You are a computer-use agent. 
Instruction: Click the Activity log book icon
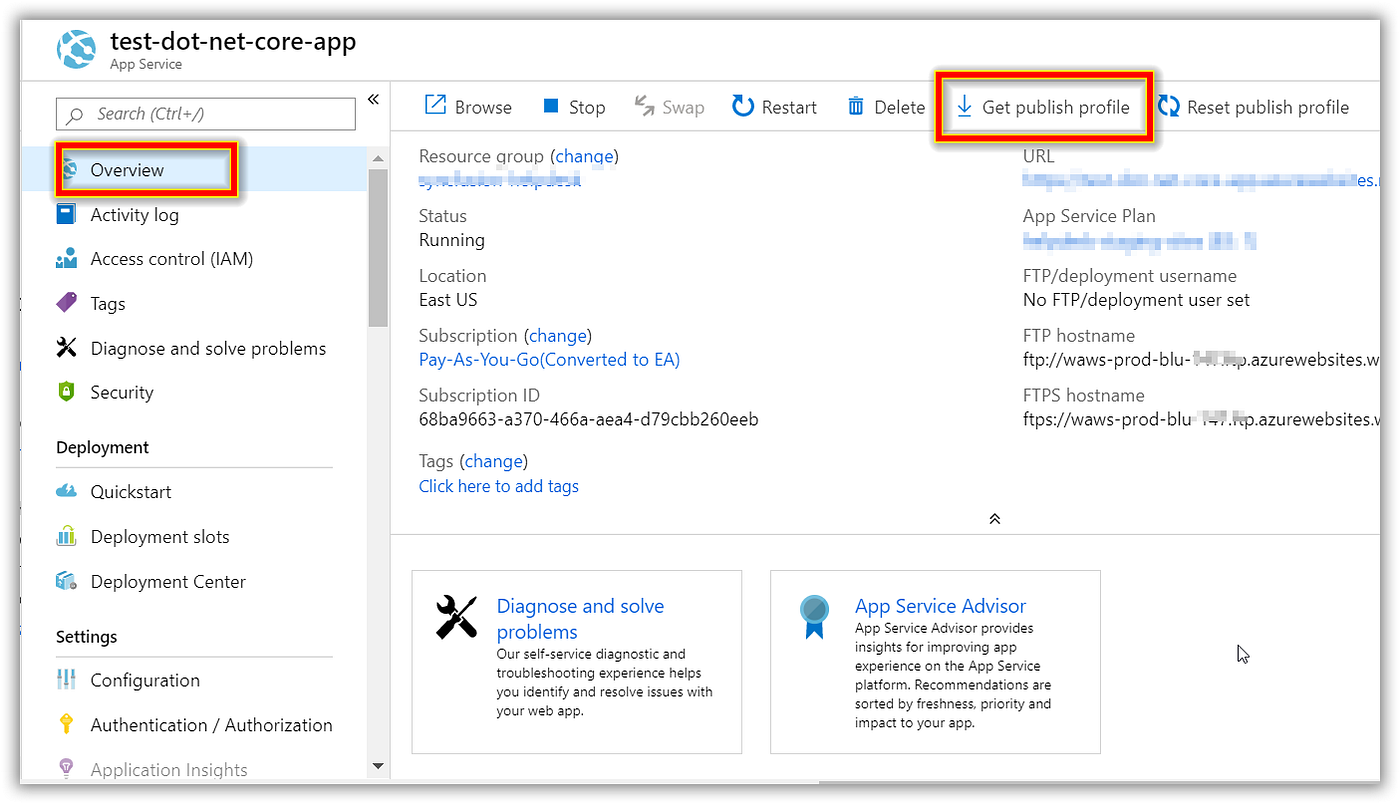[66, 214]
